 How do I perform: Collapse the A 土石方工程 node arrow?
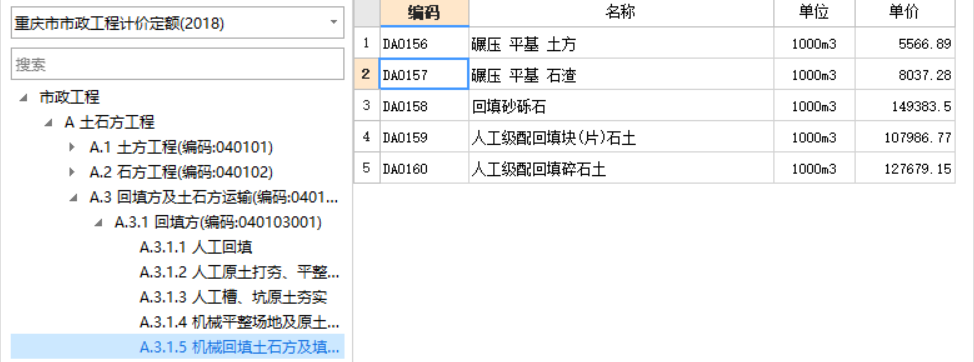click(48, 122)
